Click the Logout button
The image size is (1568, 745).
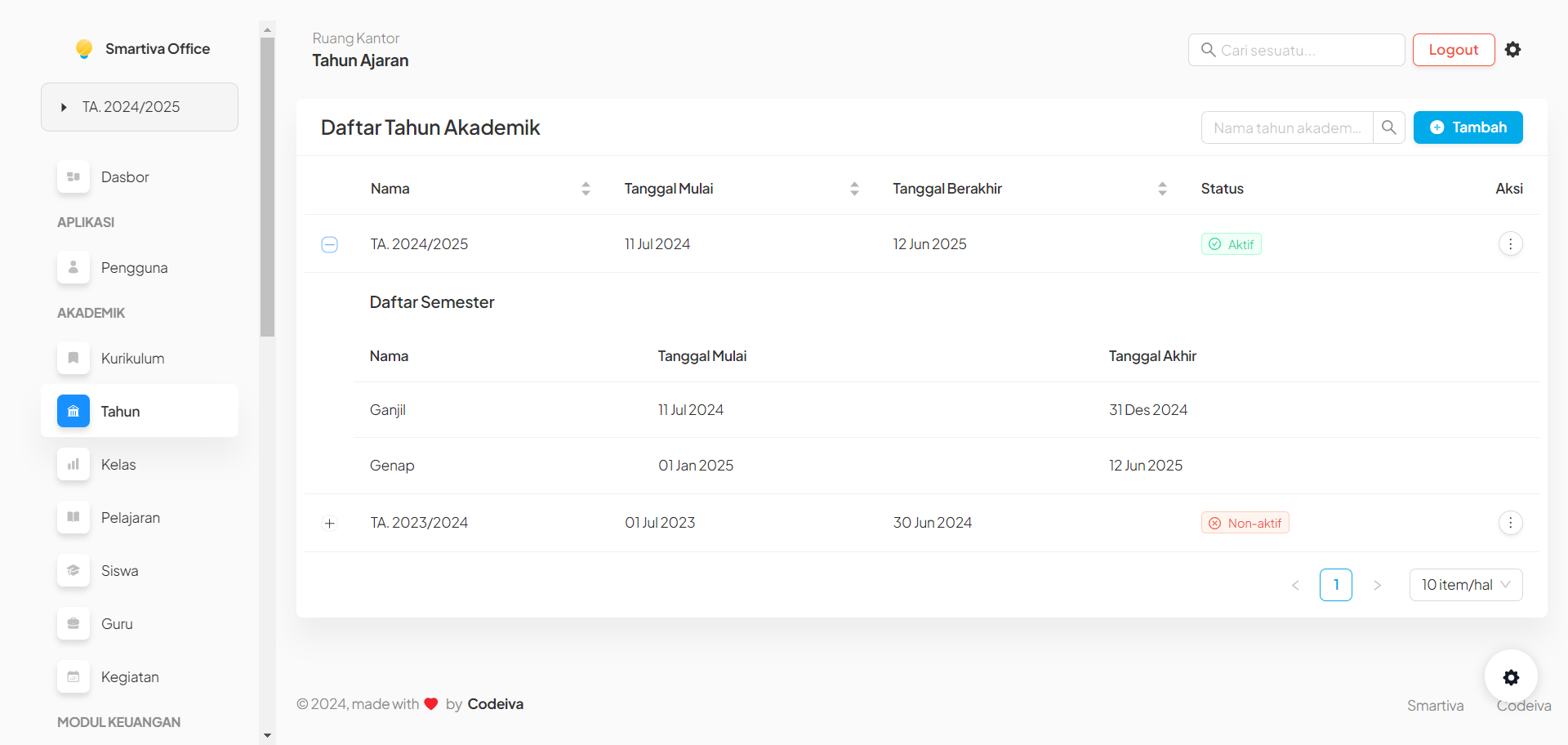1453,50
